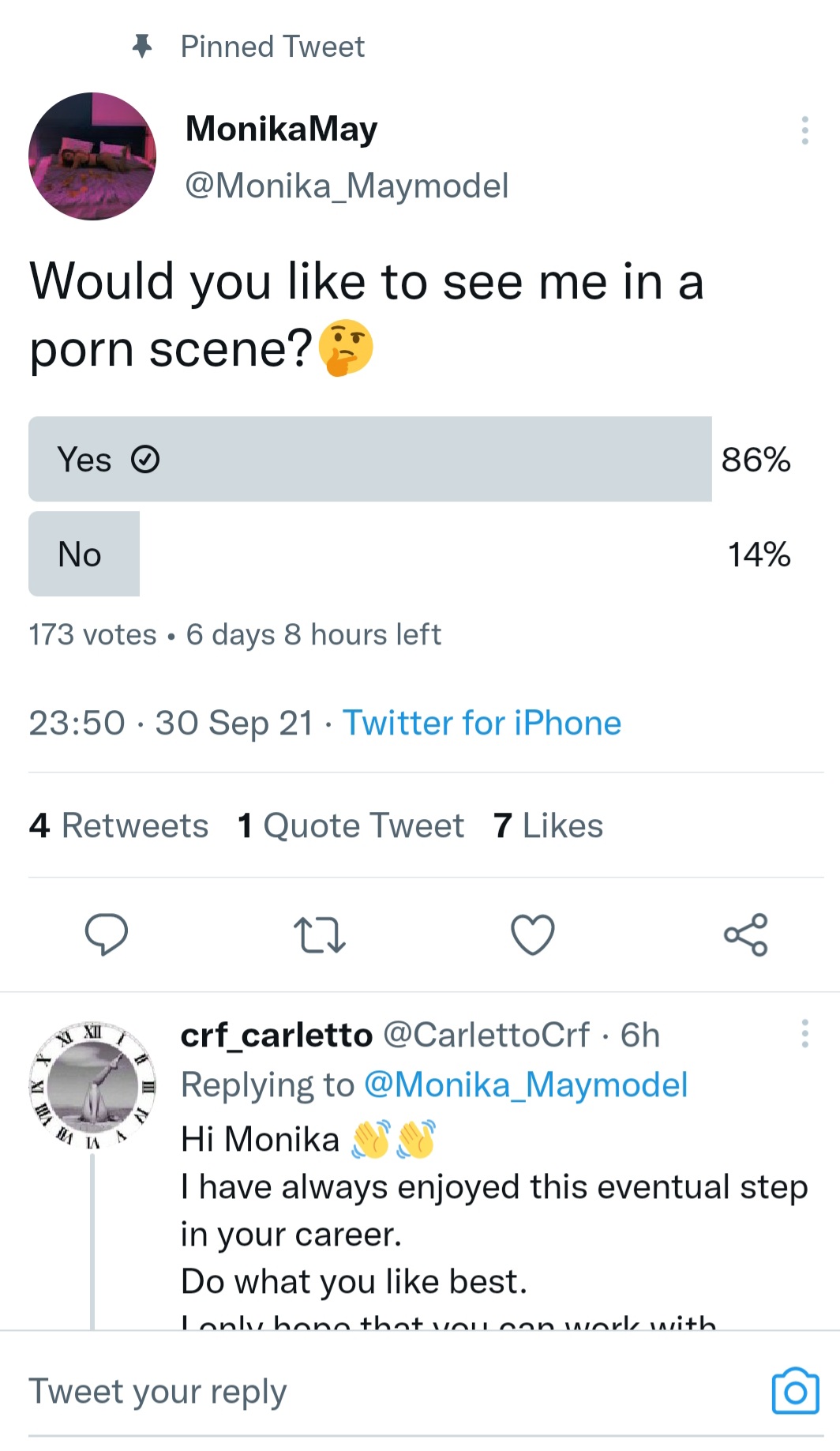This screenshot has height=1451, width=840.
Task: Open crf_carletto's profile name
Action: 276,1035
